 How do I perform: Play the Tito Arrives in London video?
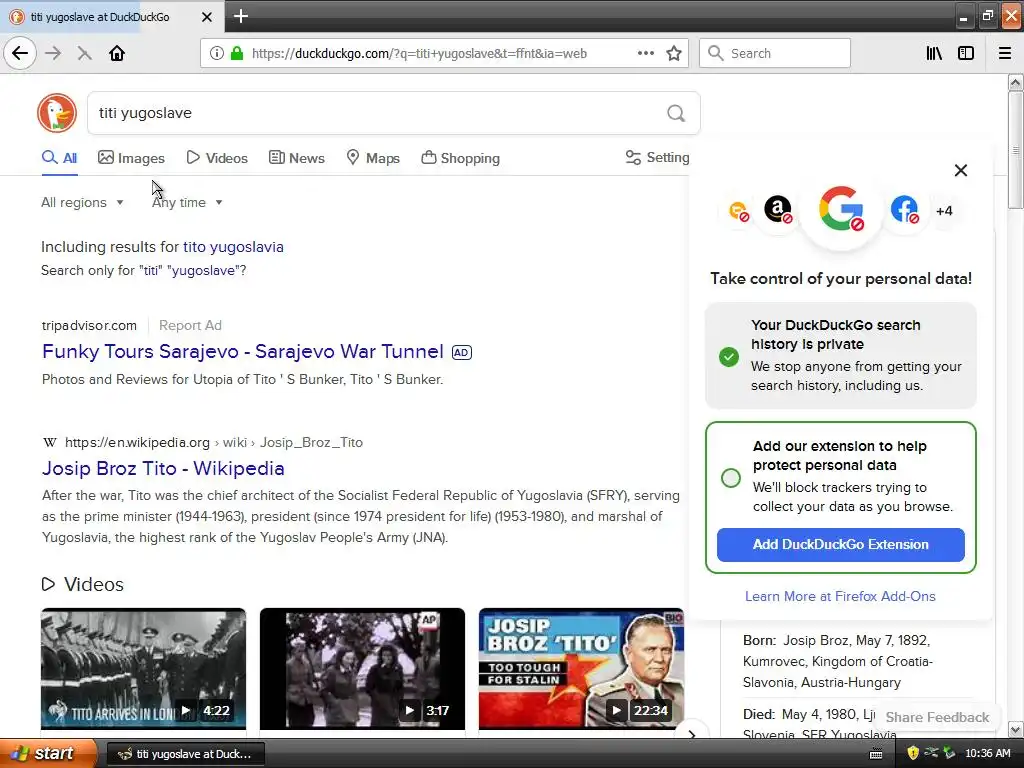[144, 669]
